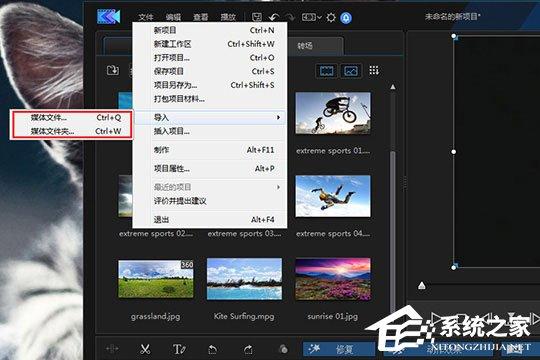Expand the 最近的项目 submenu
The height and width of the screenshot is (360, 540).
(x=210, y=187)
